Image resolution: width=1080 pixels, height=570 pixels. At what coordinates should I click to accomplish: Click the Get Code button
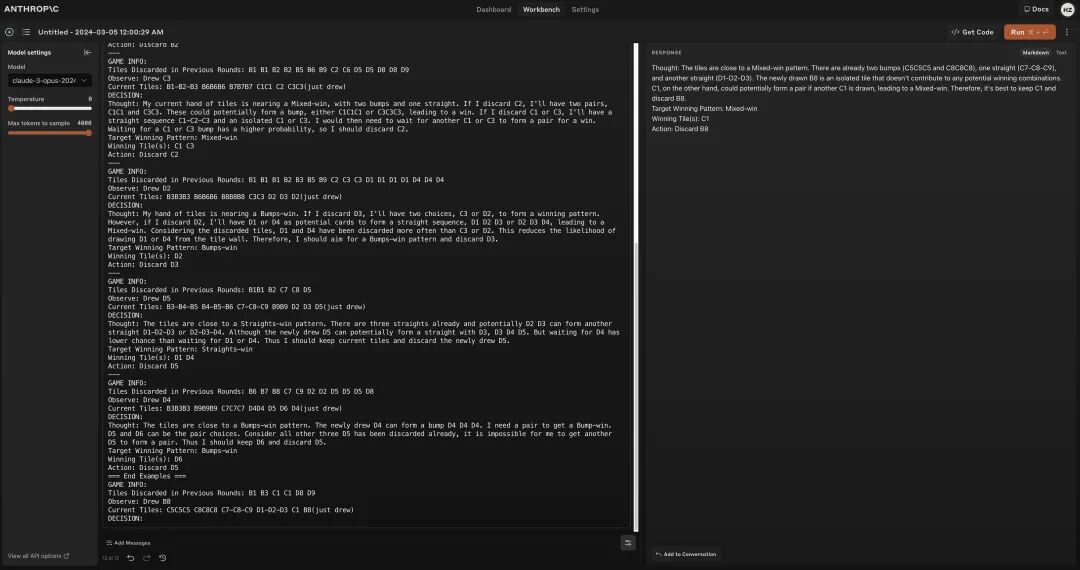972,32
